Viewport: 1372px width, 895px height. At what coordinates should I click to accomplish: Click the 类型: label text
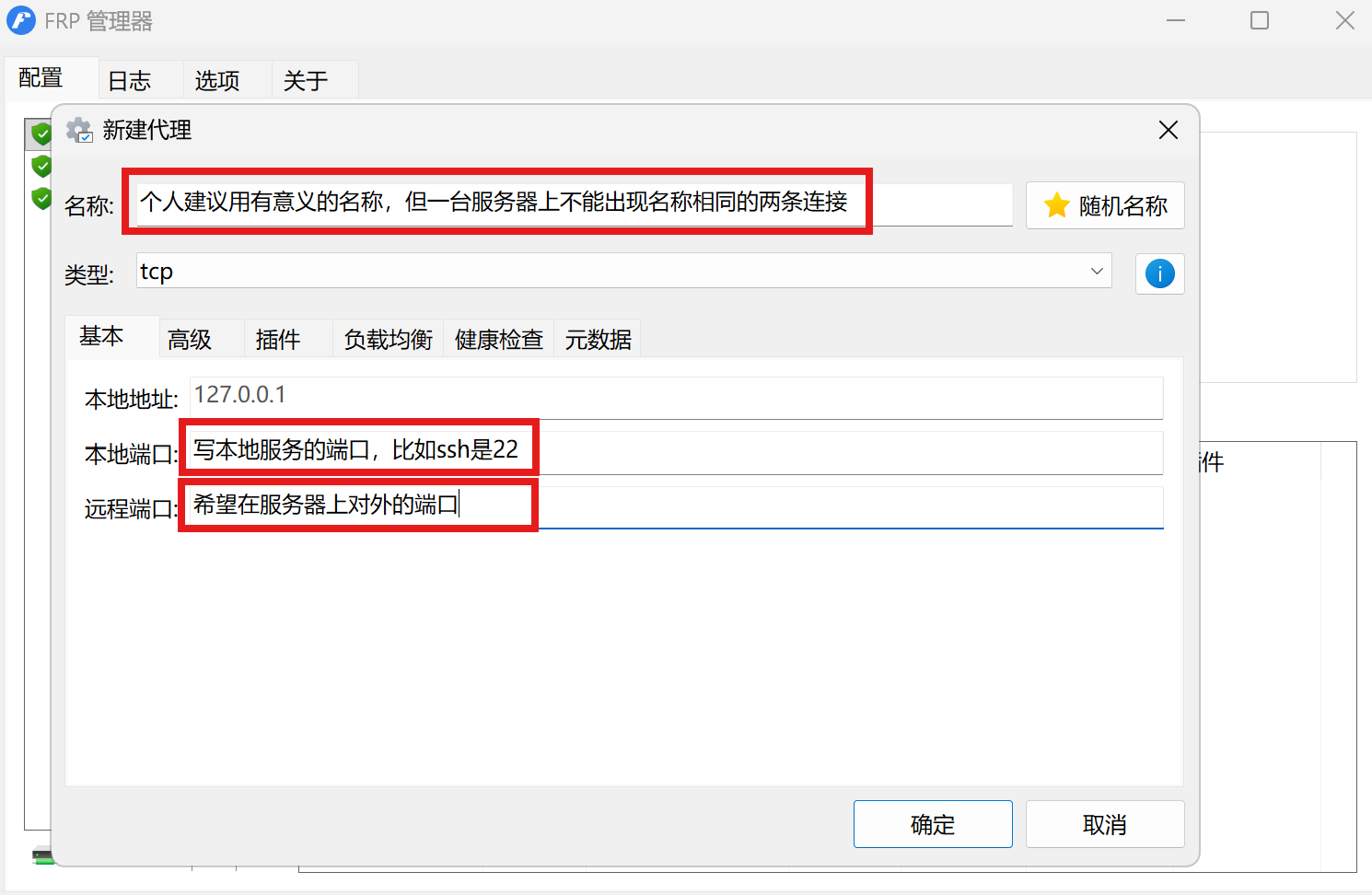pyautogui.click(x=89, y=274)
